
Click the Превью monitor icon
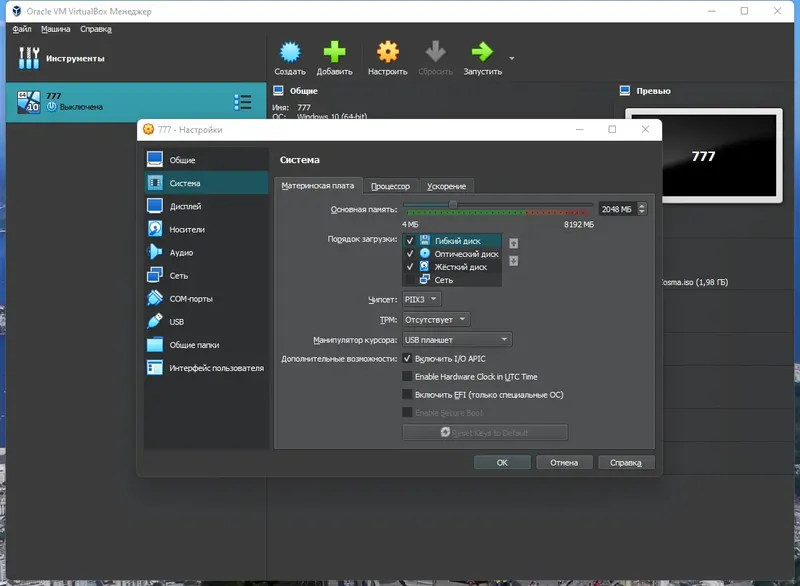pyautogui.click(x=625, y=91)
